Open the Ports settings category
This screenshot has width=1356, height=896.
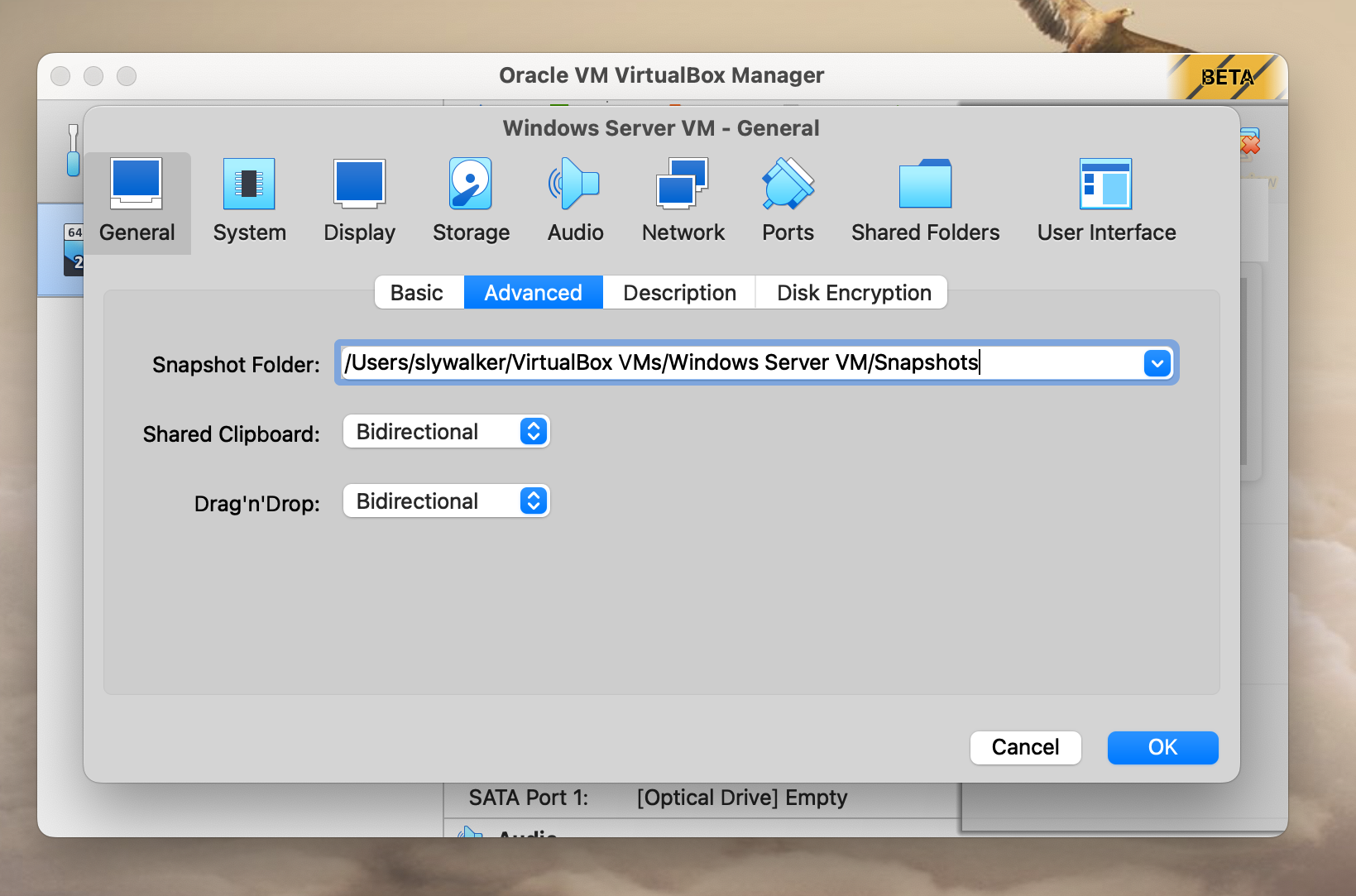pyautogui.click(x=788, y=203)
